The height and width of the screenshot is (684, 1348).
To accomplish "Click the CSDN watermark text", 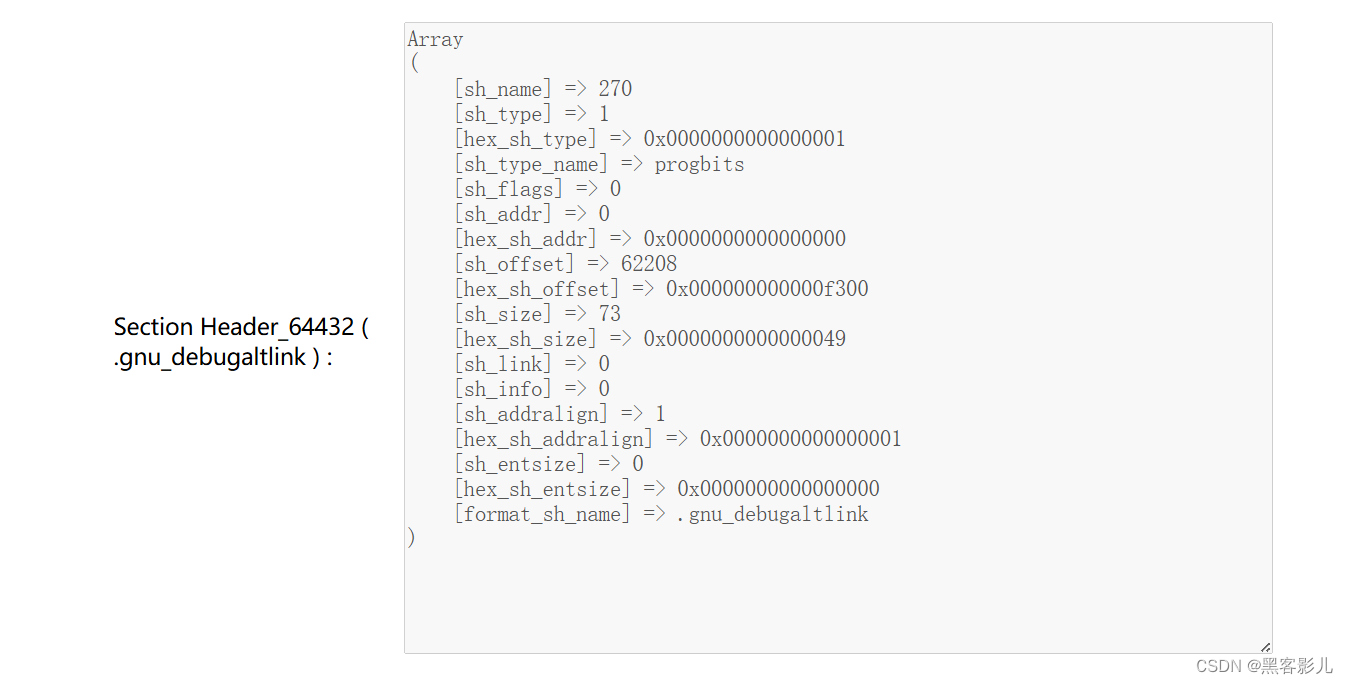I will tap(1264, 665).
